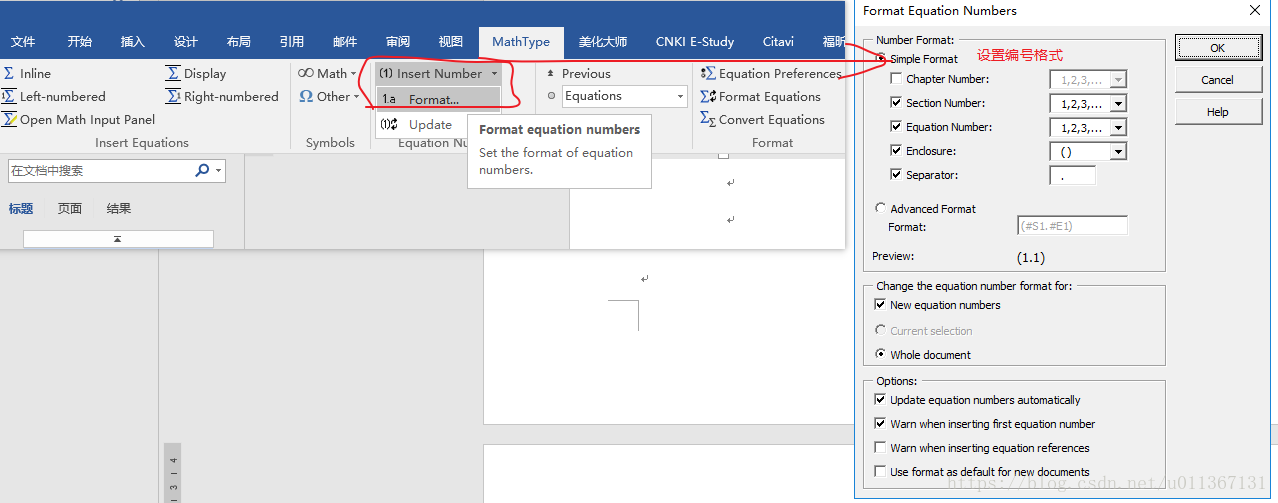Open the 邮件 ribbon tab

[x=345, y=41]
